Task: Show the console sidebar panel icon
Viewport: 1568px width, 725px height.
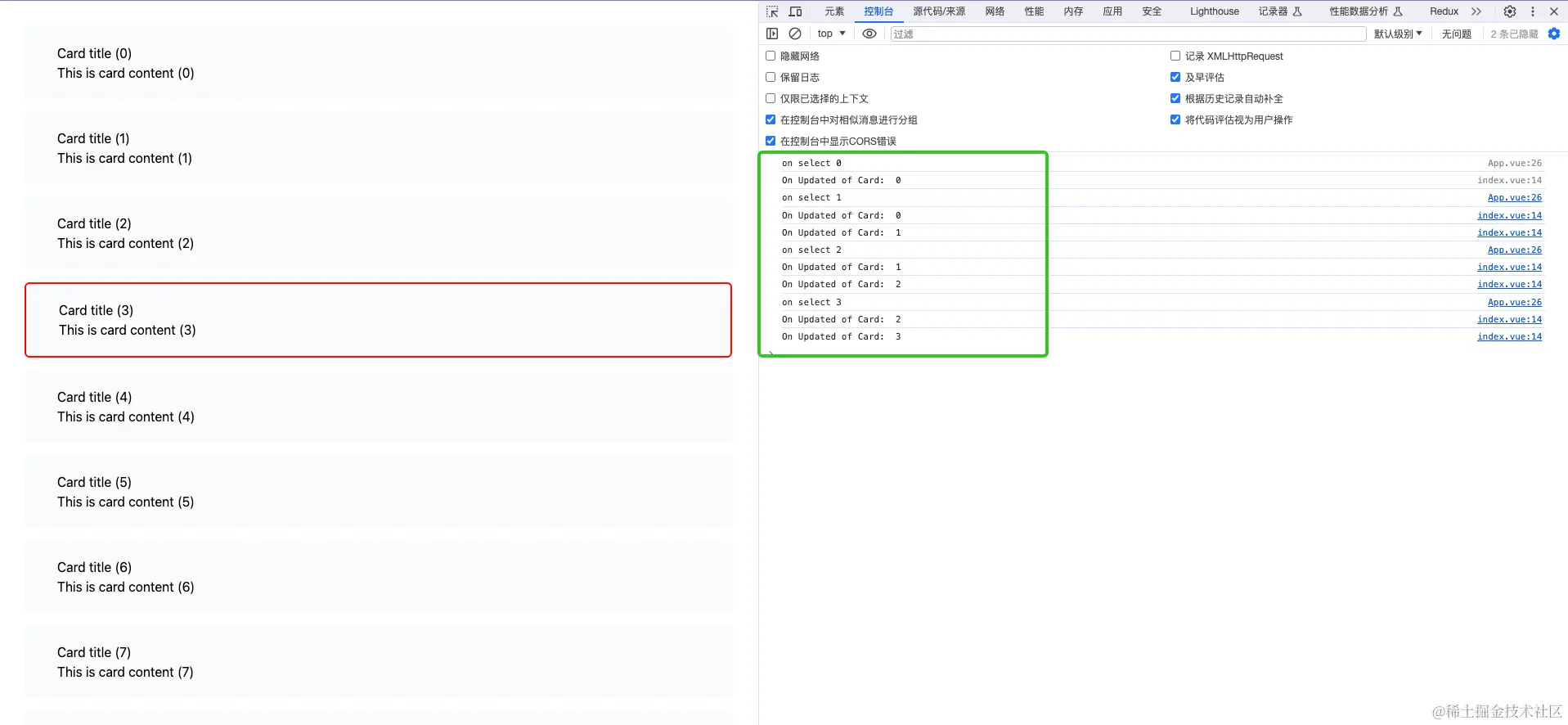Action: pos(772,34)
